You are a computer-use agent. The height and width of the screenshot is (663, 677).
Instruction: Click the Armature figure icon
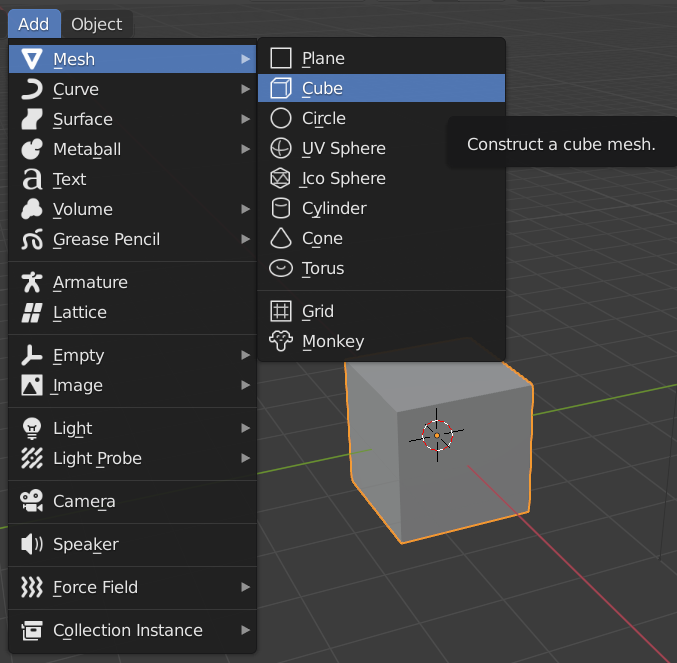click(x=32, y=282)
